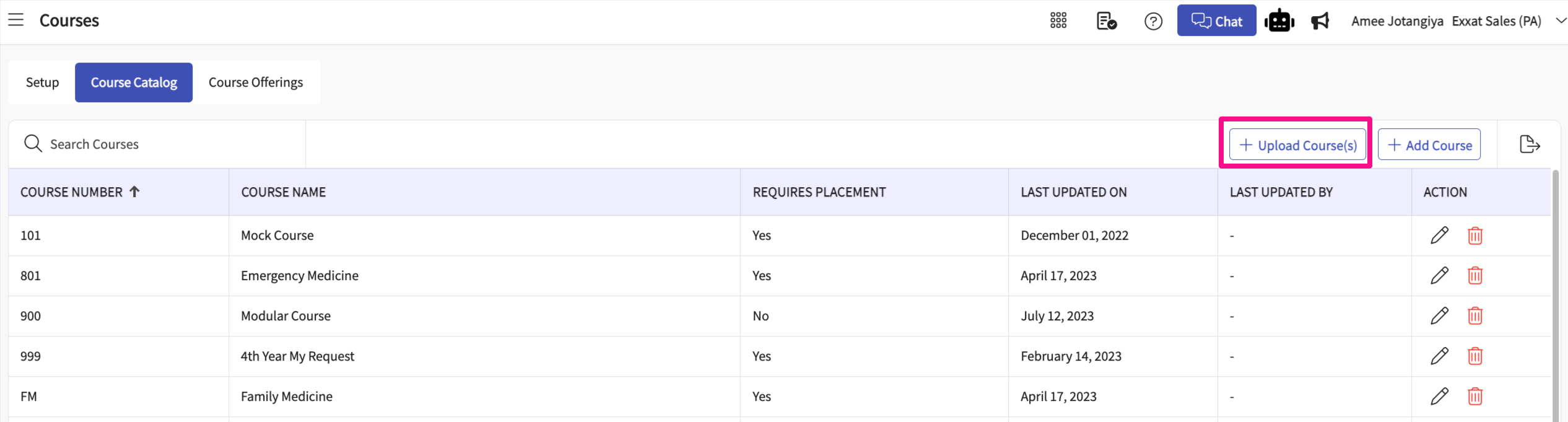Click the Upload Course(s) button

coord(1297,145)
